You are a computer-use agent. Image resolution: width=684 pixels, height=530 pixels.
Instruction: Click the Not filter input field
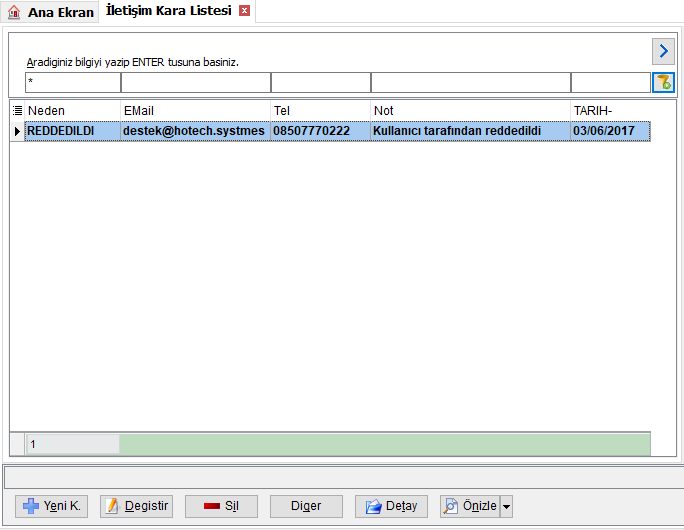471,82
